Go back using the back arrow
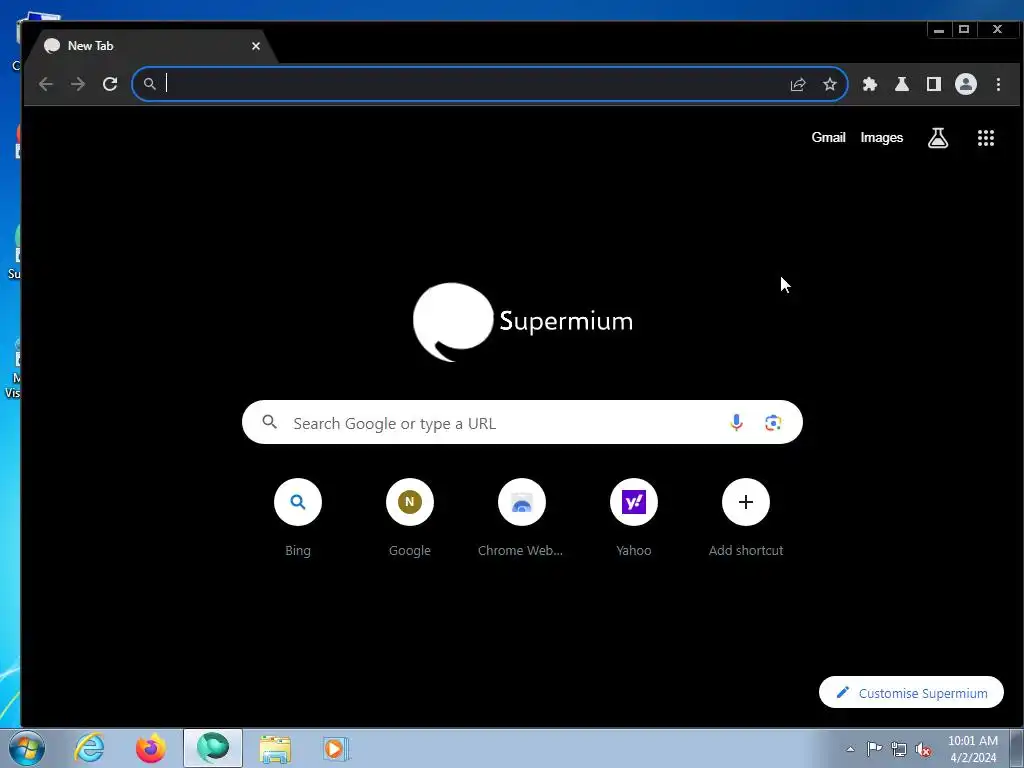The width and height of the screenshot is (1024, 768). tap(46, 84)
